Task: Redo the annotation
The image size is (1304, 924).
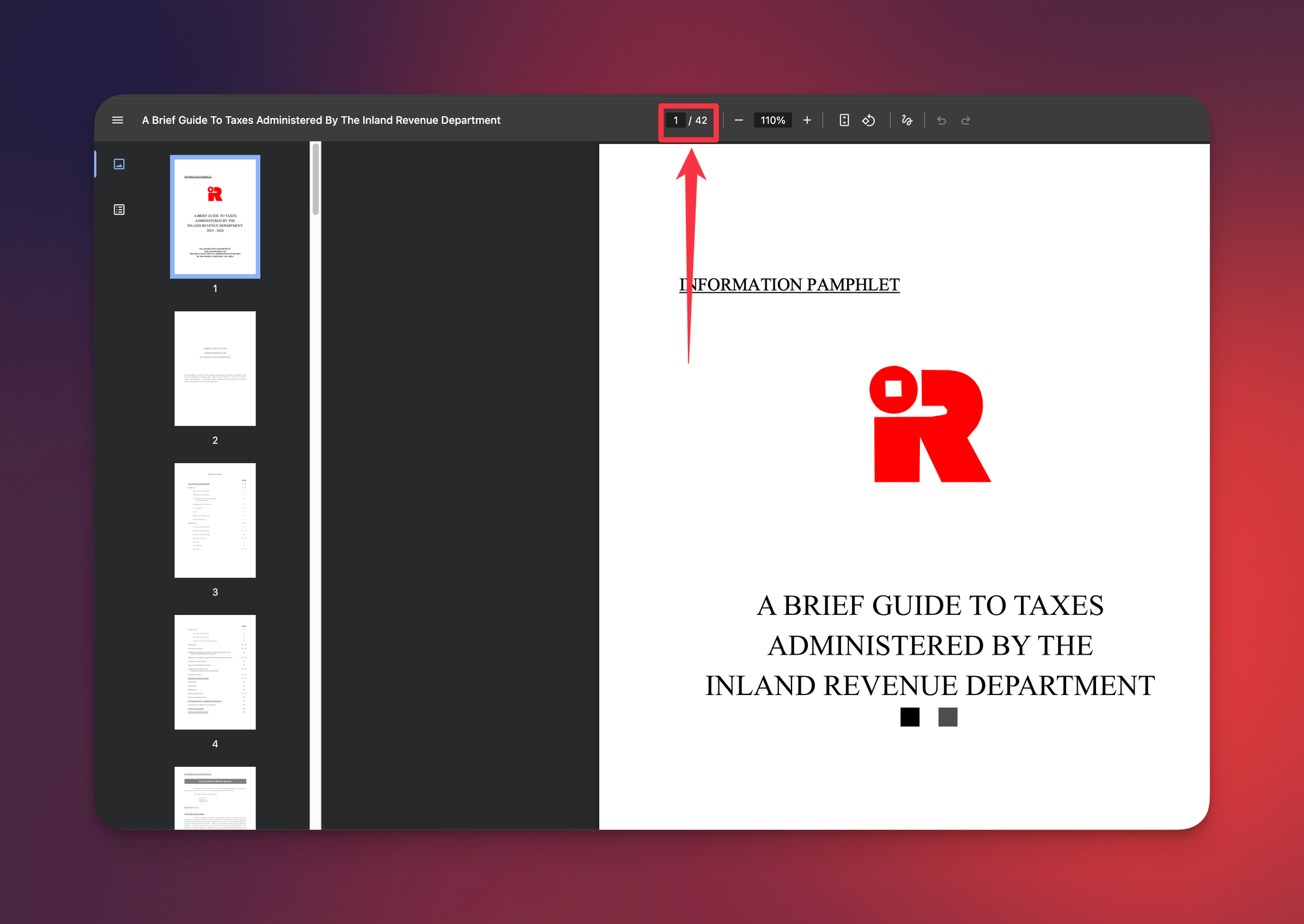Action: click(966, 120)
